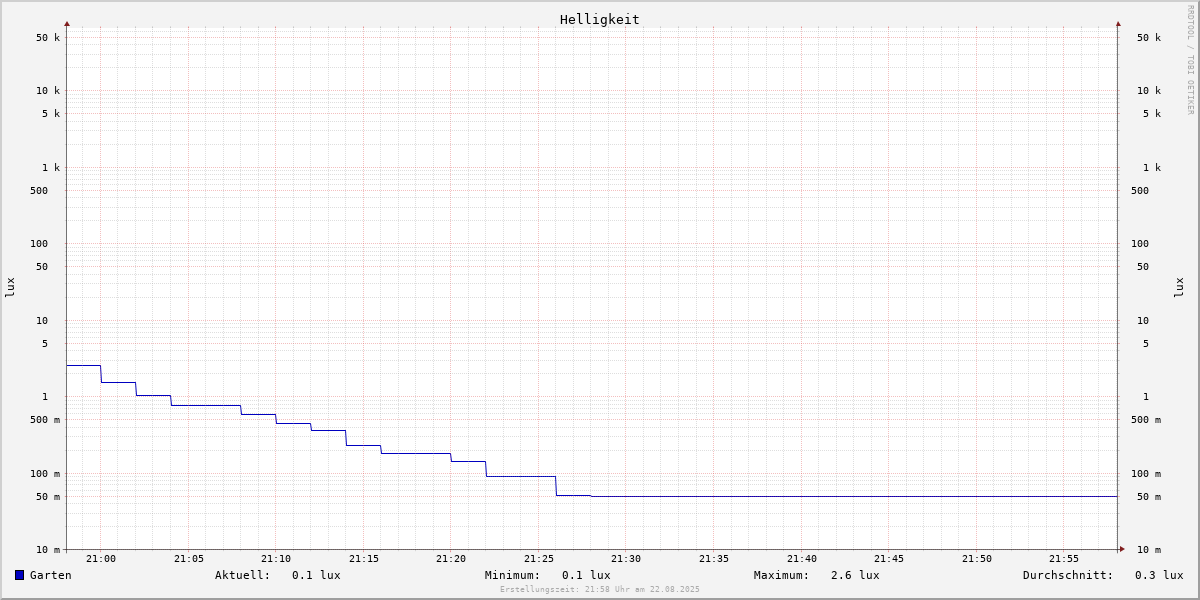The height and width of the screenshot is (600, 1200).
Task: Click the 21:40 time axis label
Action: pos(802,559)
